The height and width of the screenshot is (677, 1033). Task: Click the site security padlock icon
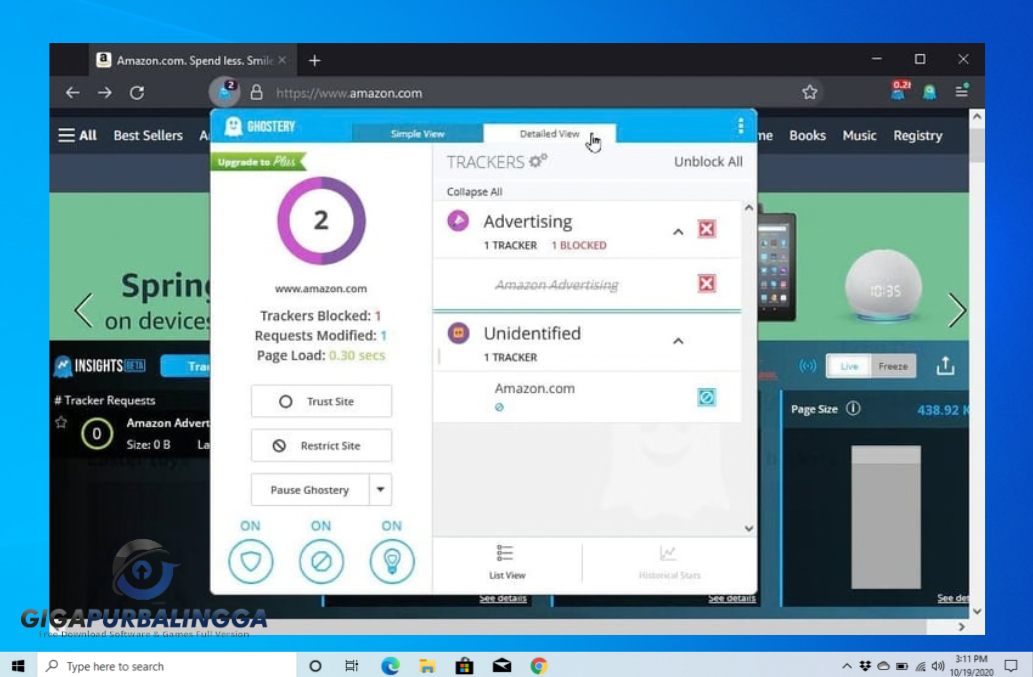coord(256,92)
